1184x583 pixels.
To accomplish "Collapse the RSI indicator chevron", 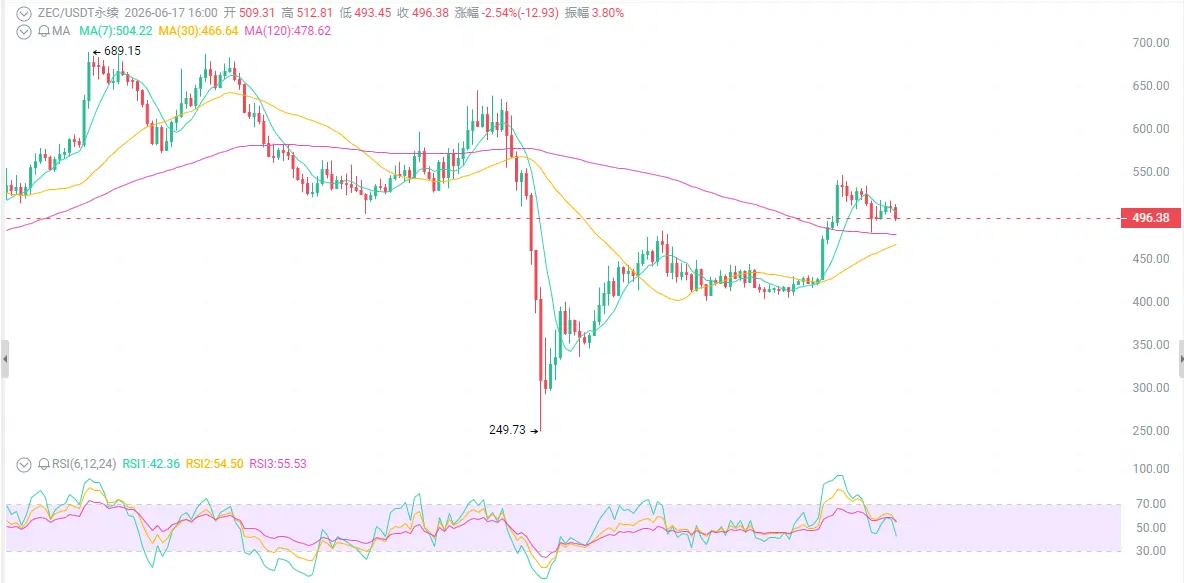I will pos(24,464).
